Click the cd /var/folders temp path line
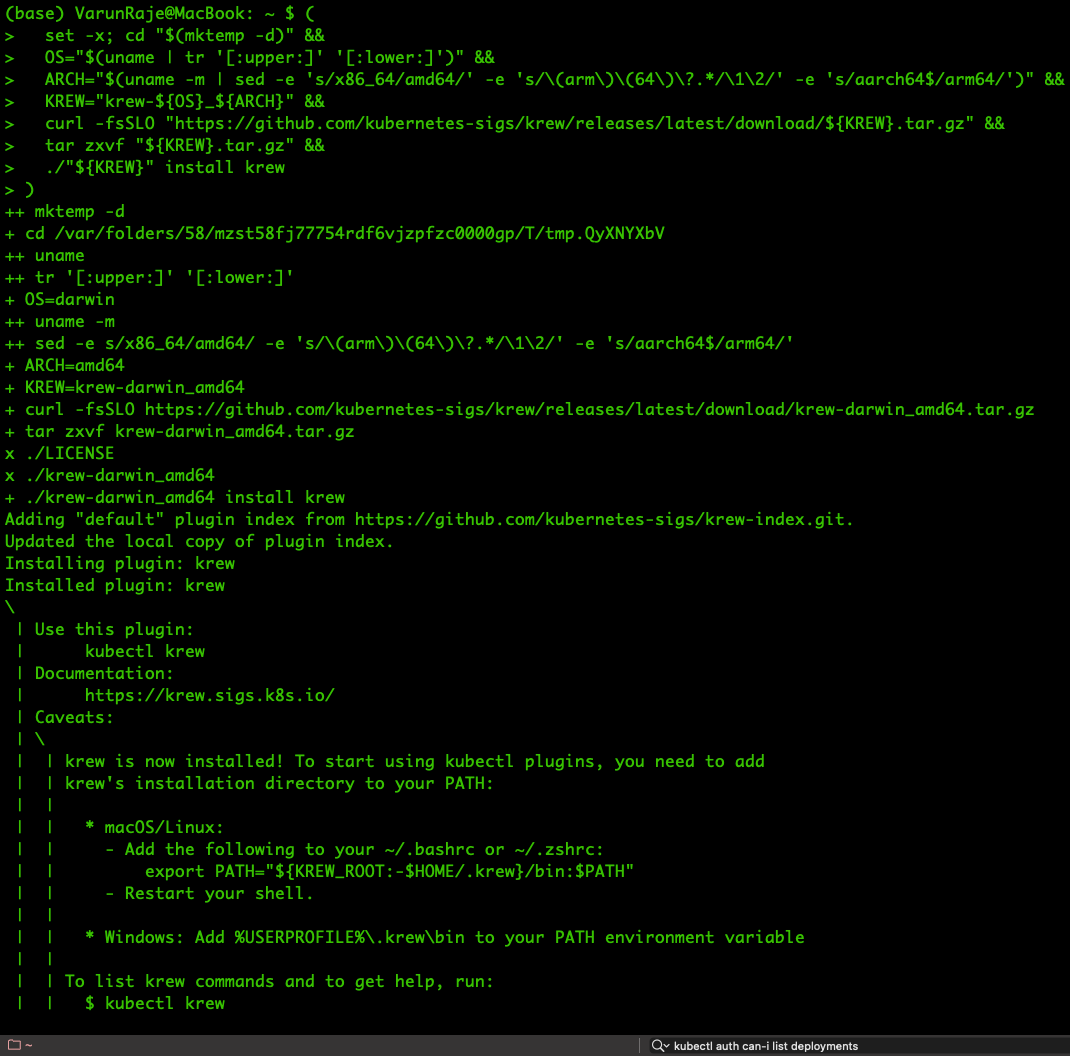Screen dimensions: 1070x1056 (x=334, y=233)
